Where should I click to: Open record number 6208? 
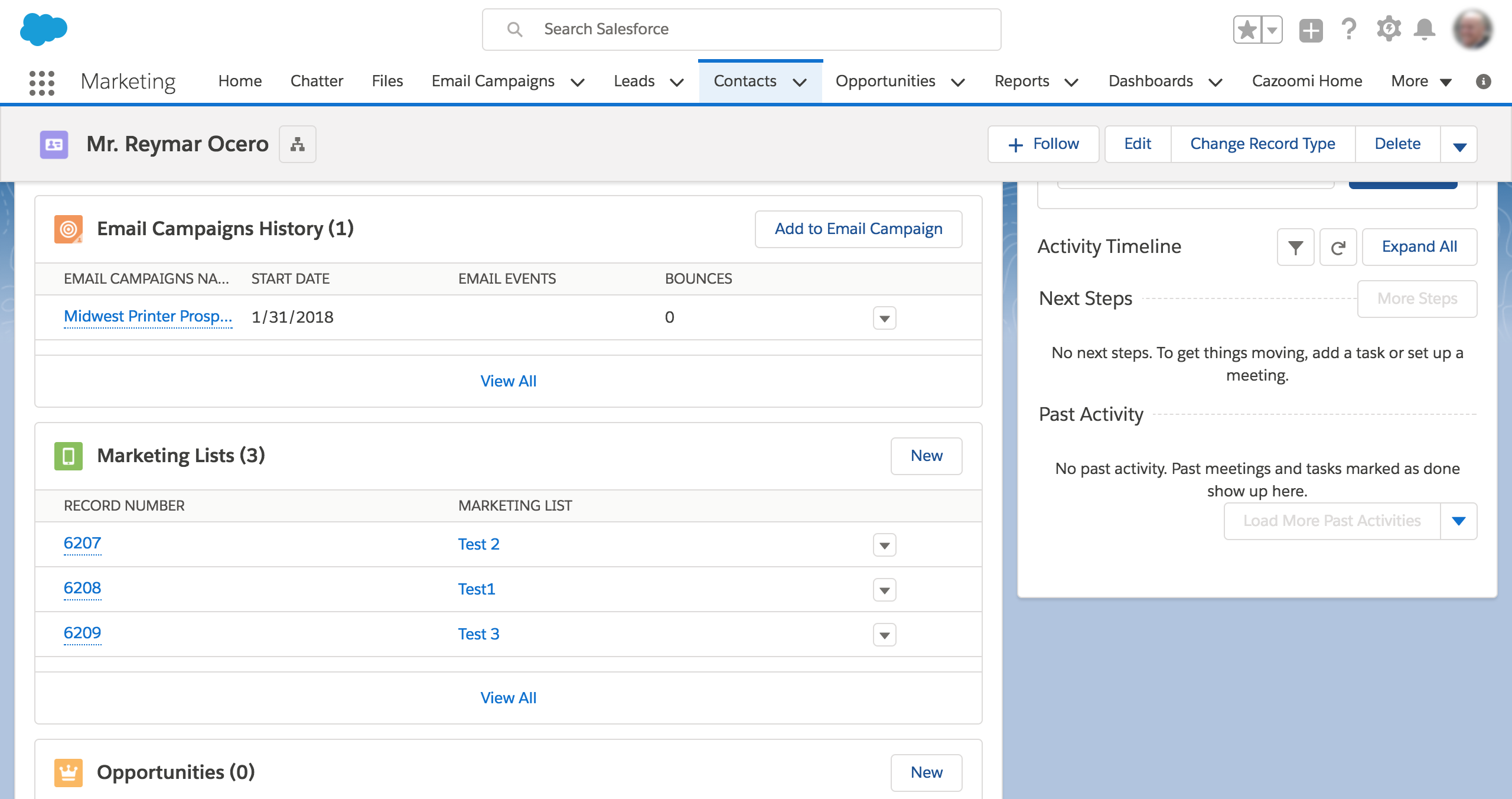[x=82, y=589]
